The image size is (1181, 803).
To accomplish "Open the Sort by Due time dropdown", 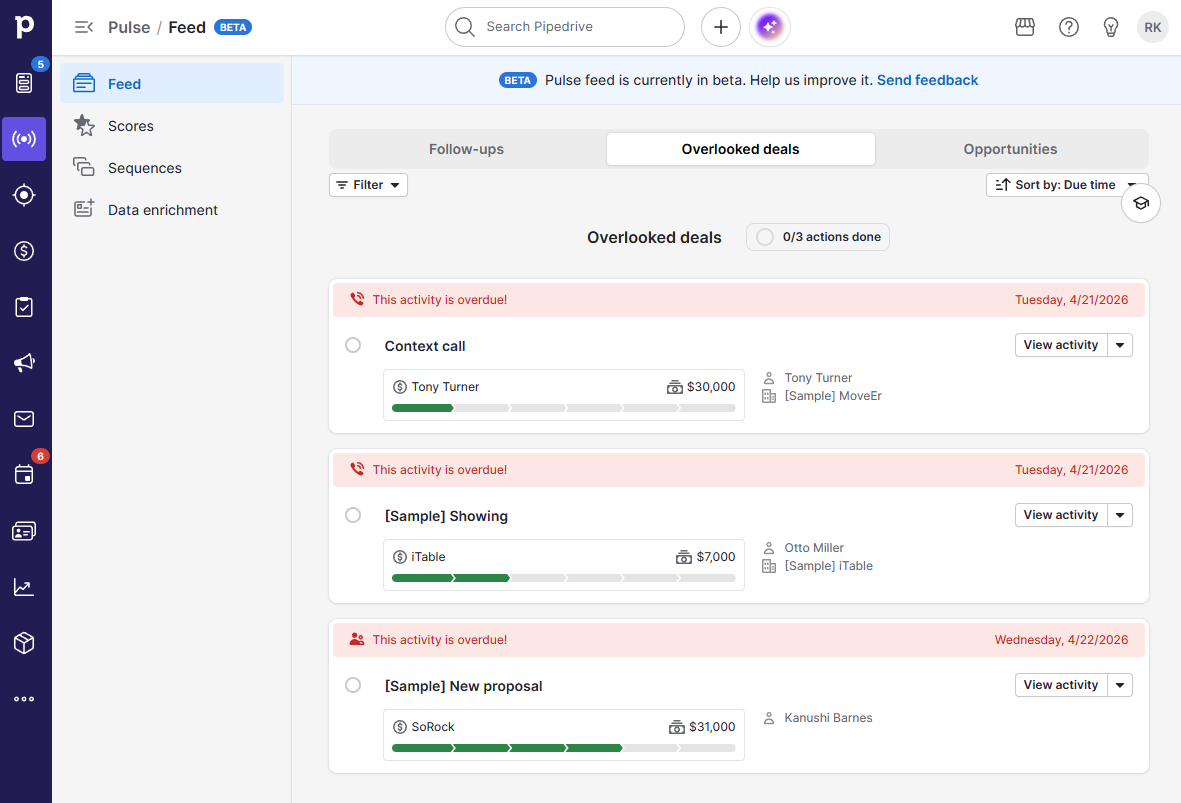I will pos(1066,185).
